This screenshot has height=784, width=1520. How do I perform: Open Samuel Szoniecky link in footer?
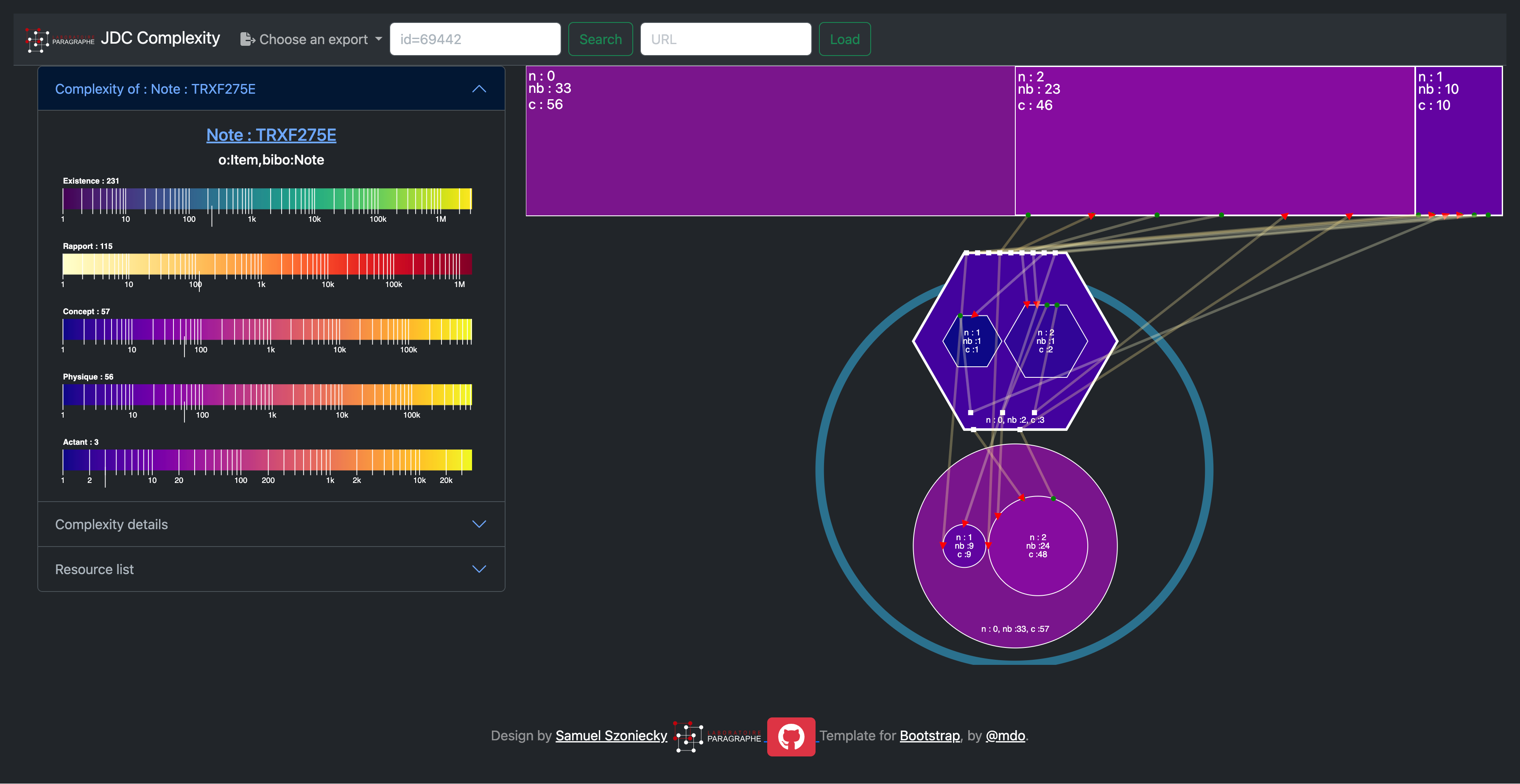click(611, 736)
